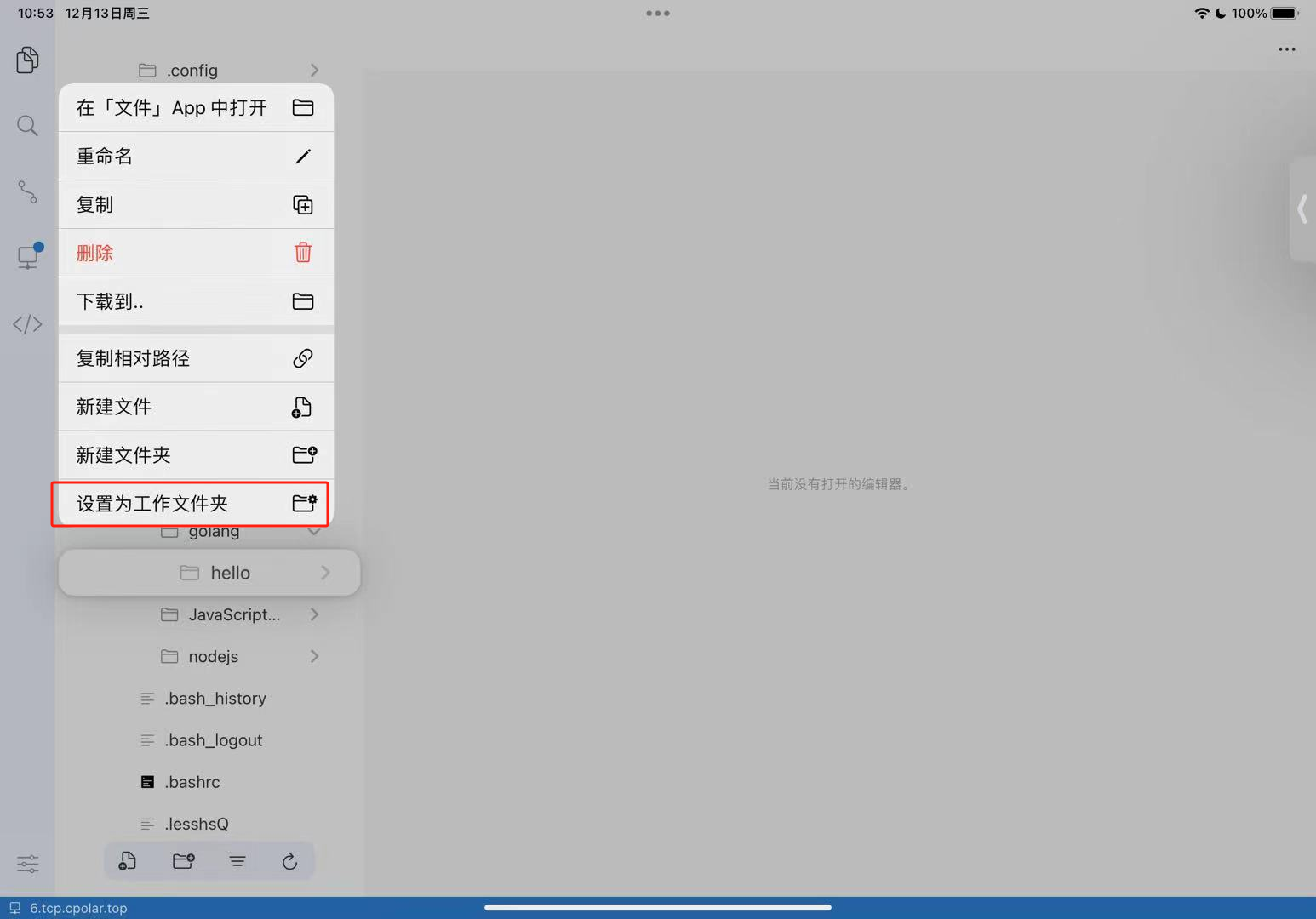Click the folder icon beside 下载到..

tap(303, 301)
